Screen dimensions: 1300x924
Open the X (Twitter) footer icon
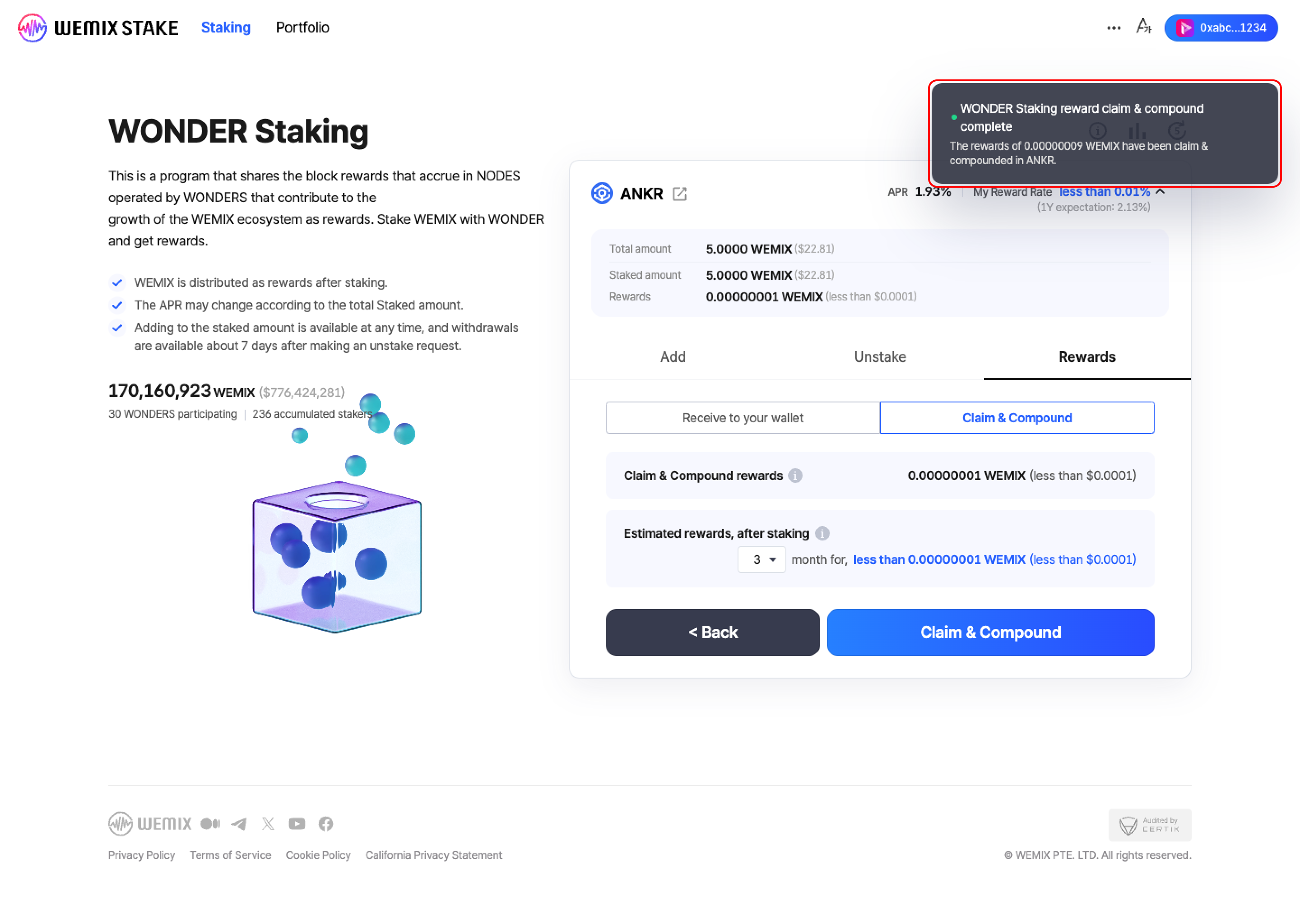pyautogui.click(x=268, y=824)
